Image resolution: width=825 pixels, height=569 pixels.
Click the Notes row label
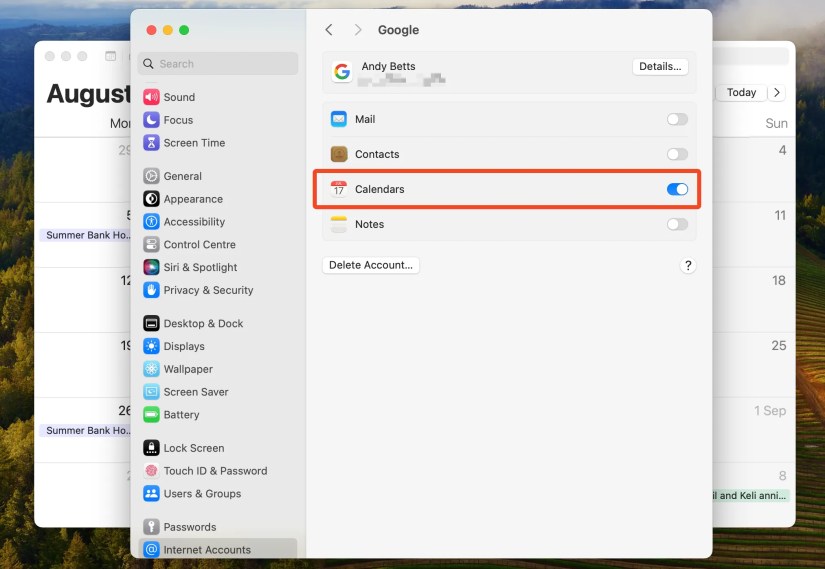pos(369,224)
